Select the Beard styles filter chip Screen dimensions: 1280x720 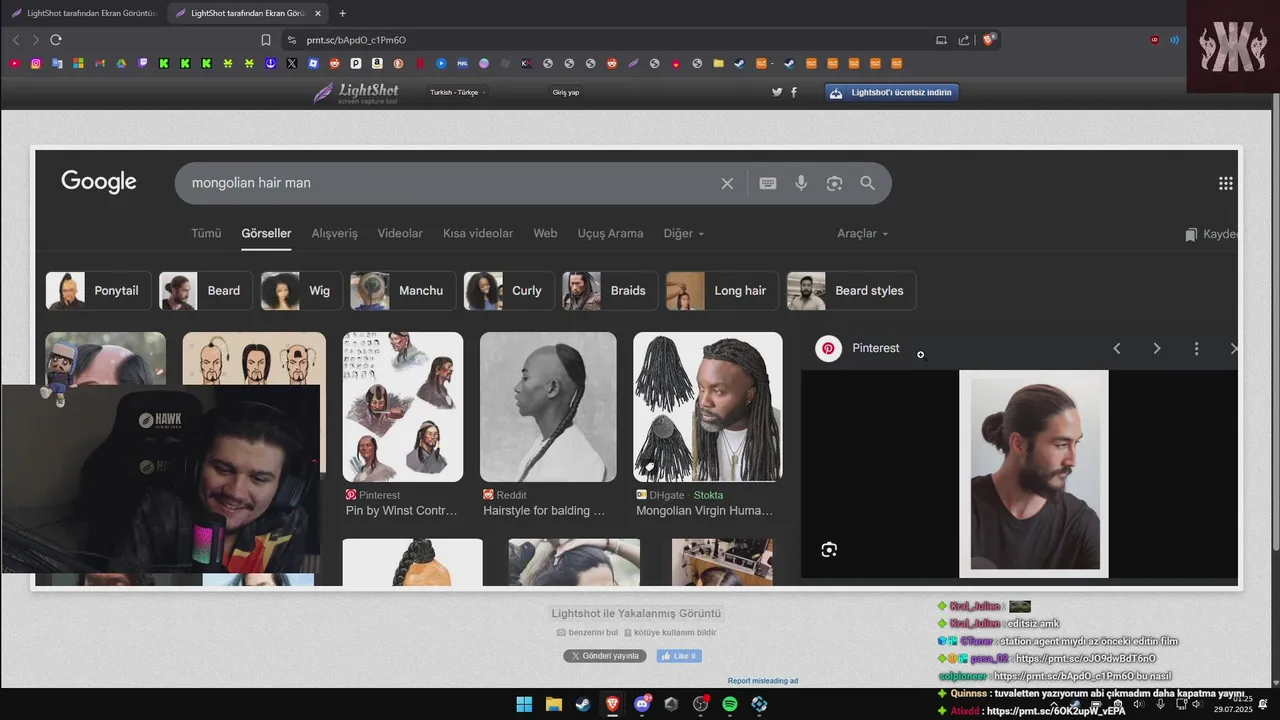851,291
